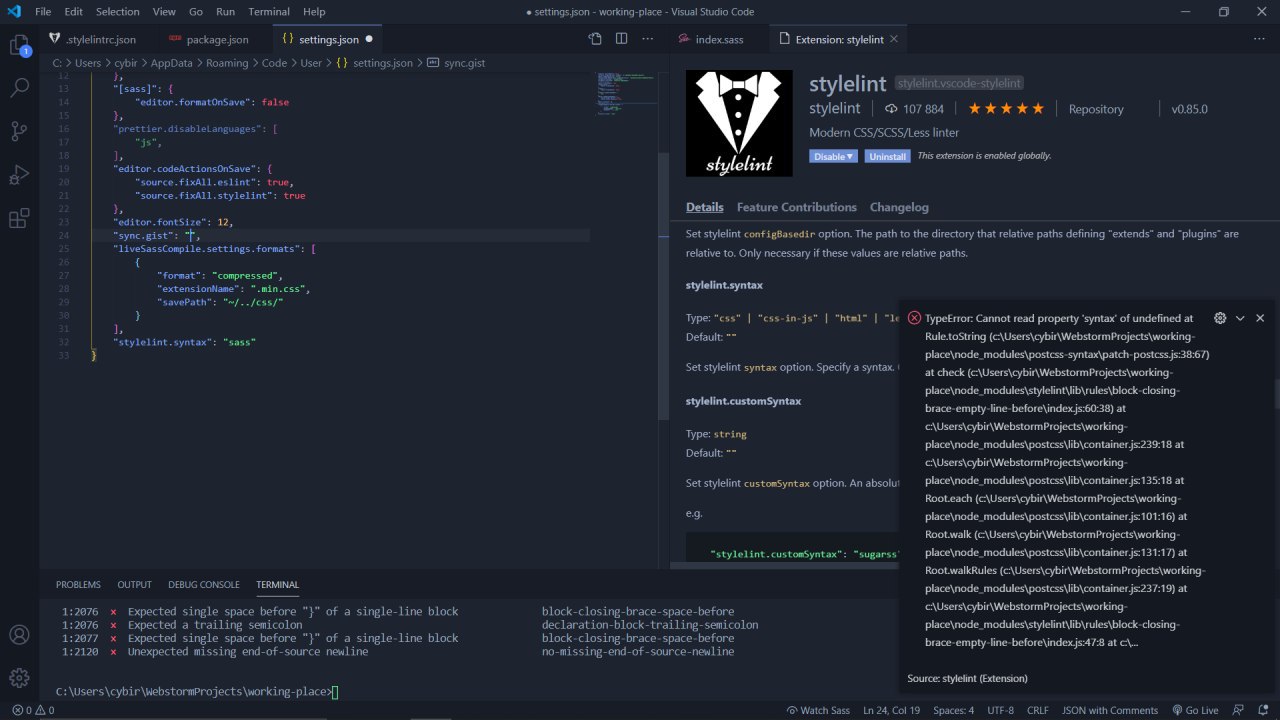Open the Help menu
Image resolution: width=1280 pixels, height=720 pixels.
coord(314,12)
